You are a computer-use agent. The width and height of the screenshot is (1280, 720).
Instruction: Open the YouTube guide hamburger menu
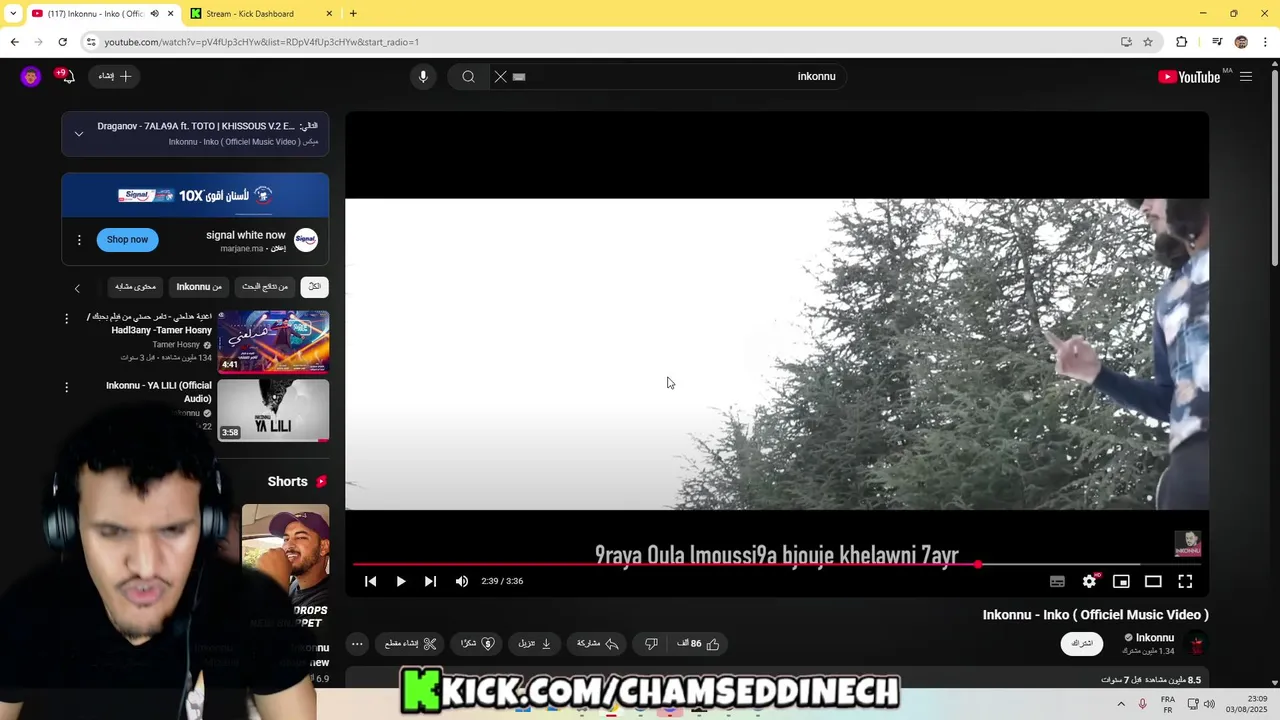click(1246, 77)
